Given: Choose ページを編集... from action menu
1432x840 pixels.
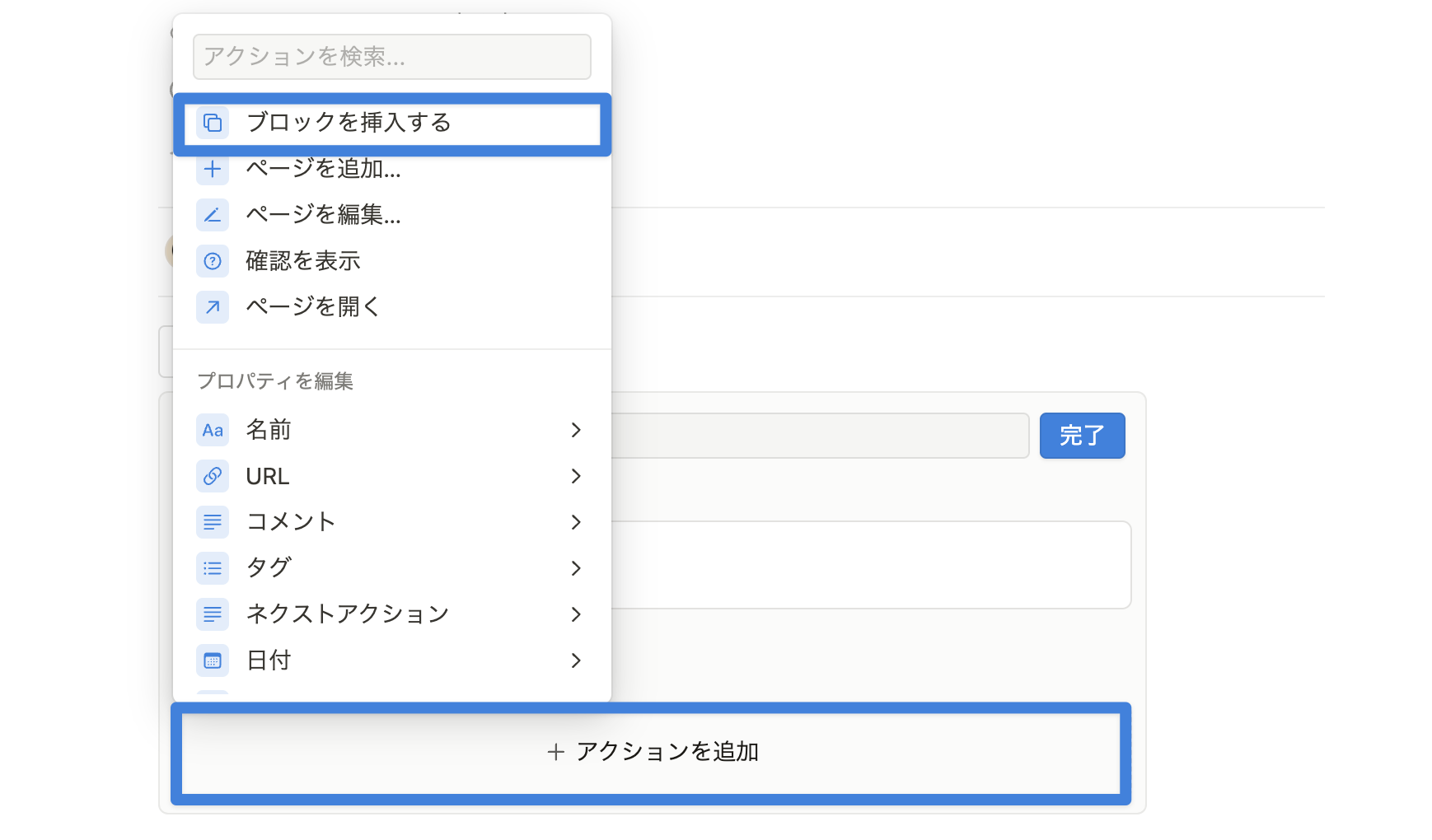Looking at the screenshot, I should (x=392, y=215).
